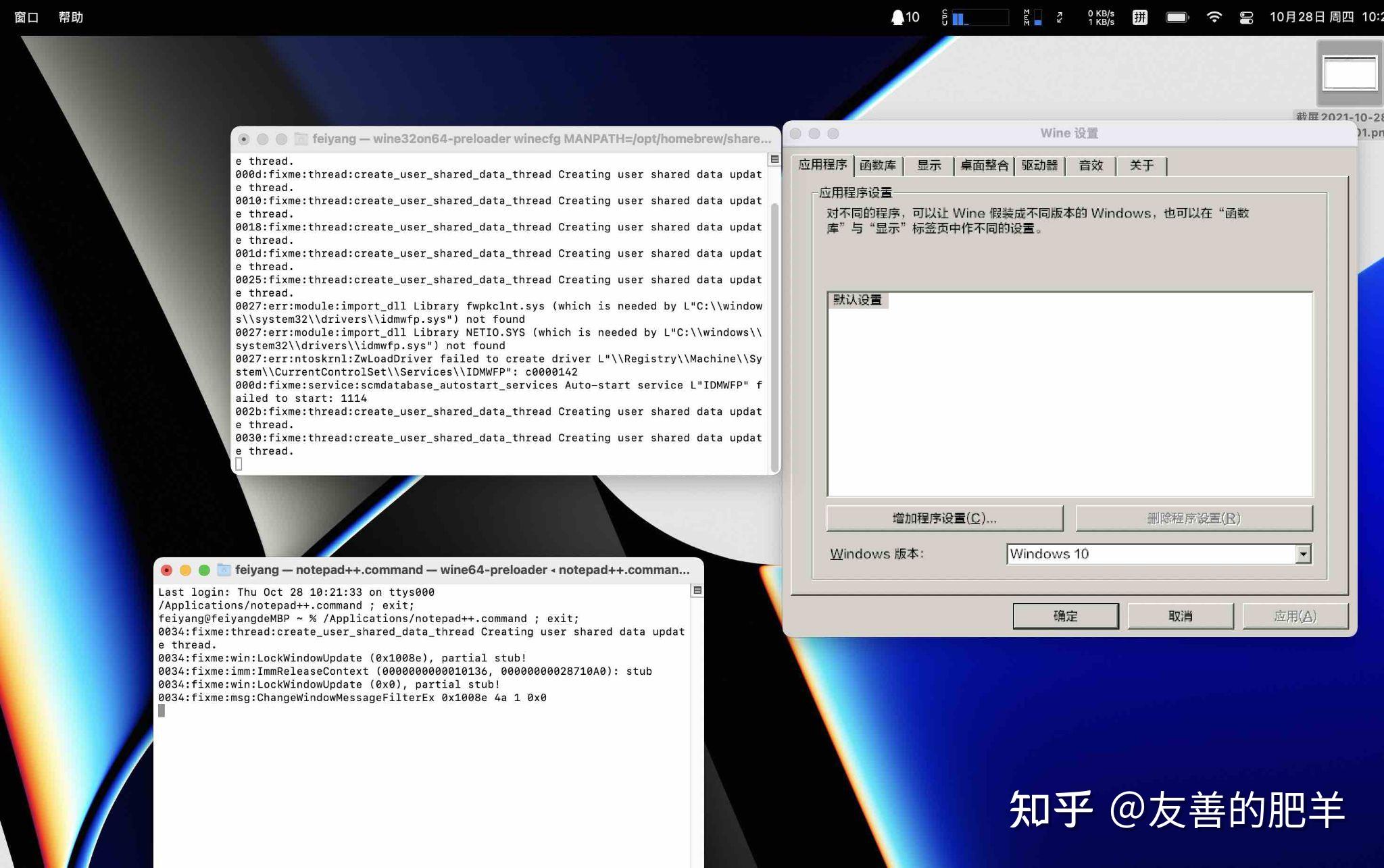Image resolution: width=1384 pixels, height=868 pixels.
Task: Click the network speed indicator showing KB/s
Action: (x=1100, y=16)
